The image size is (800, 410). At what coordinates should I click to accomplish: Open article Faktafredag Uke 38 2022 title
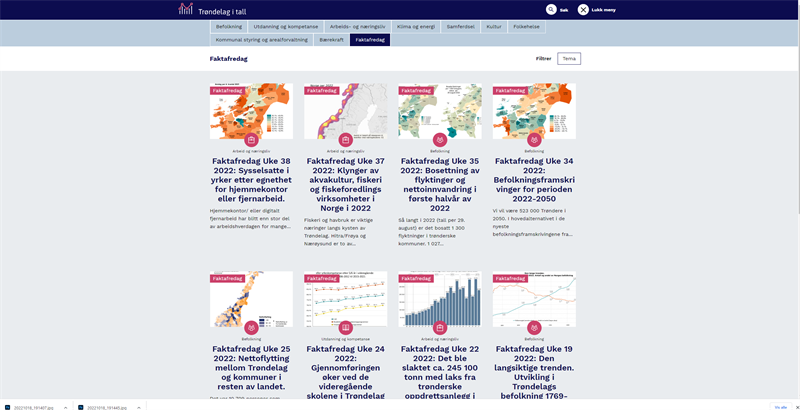pyautogui.click(x=251, y=181)
